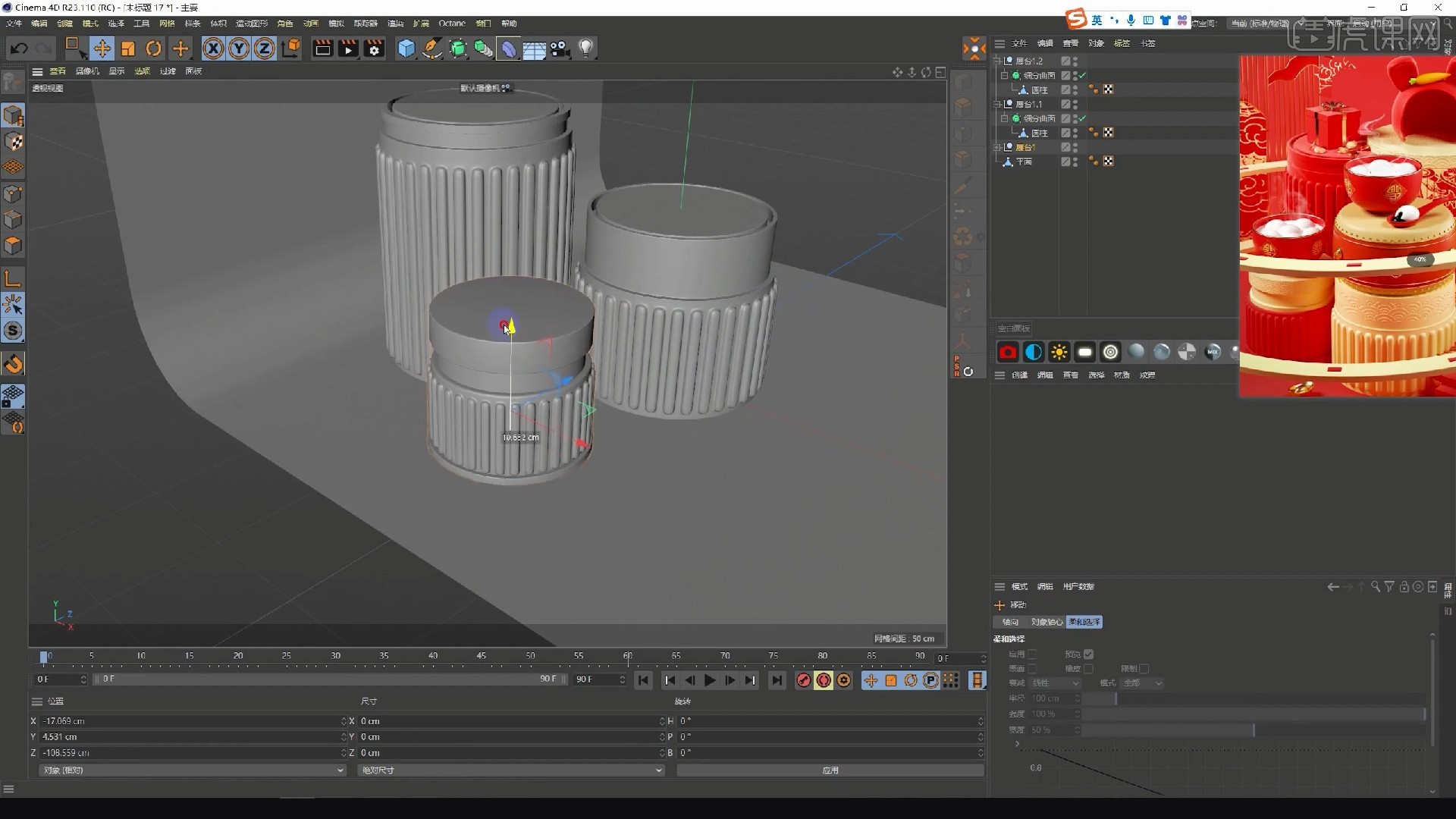Open the 运动图形 menu
1456x819 pixels.
(252, 24)
